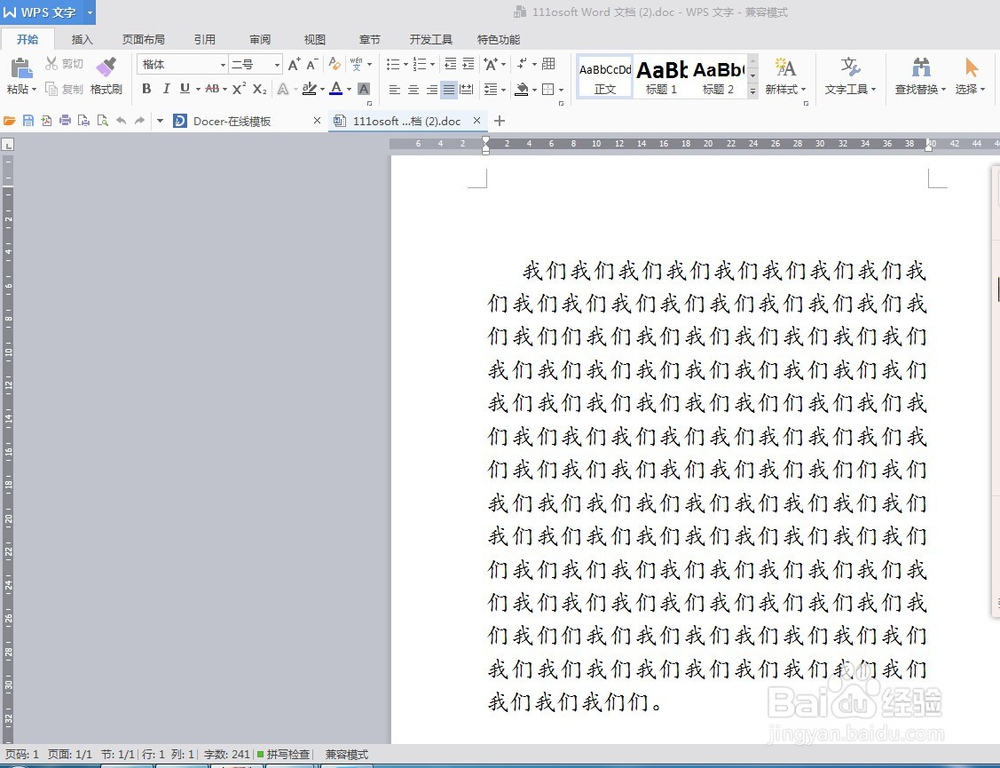This screenshot has height=768, width=1000.
Task: Click the distributed alignment icon
Action: [467, 89]
